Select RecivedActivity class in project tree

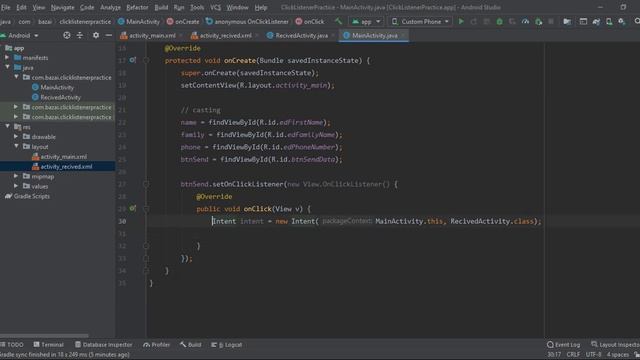[56, 97]
